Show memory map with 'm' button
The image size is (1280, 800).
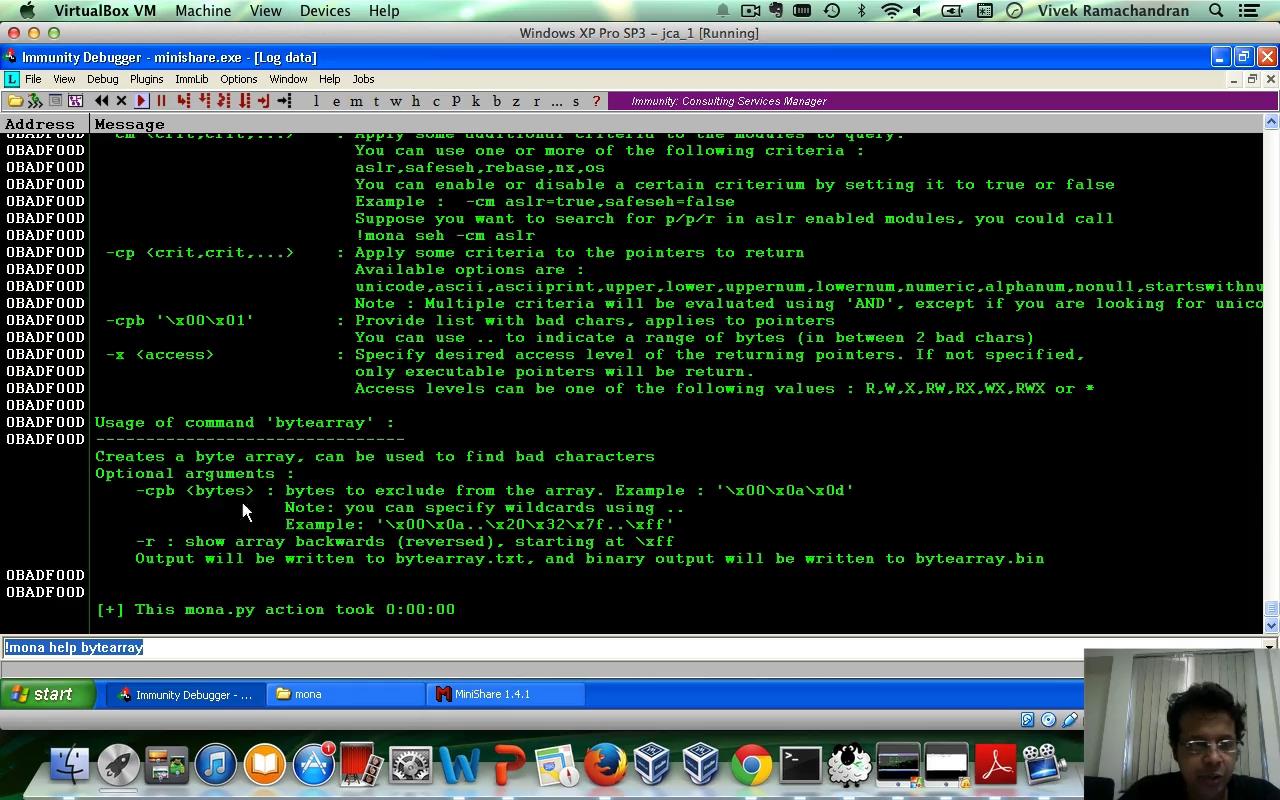click(x=356, y=101)
